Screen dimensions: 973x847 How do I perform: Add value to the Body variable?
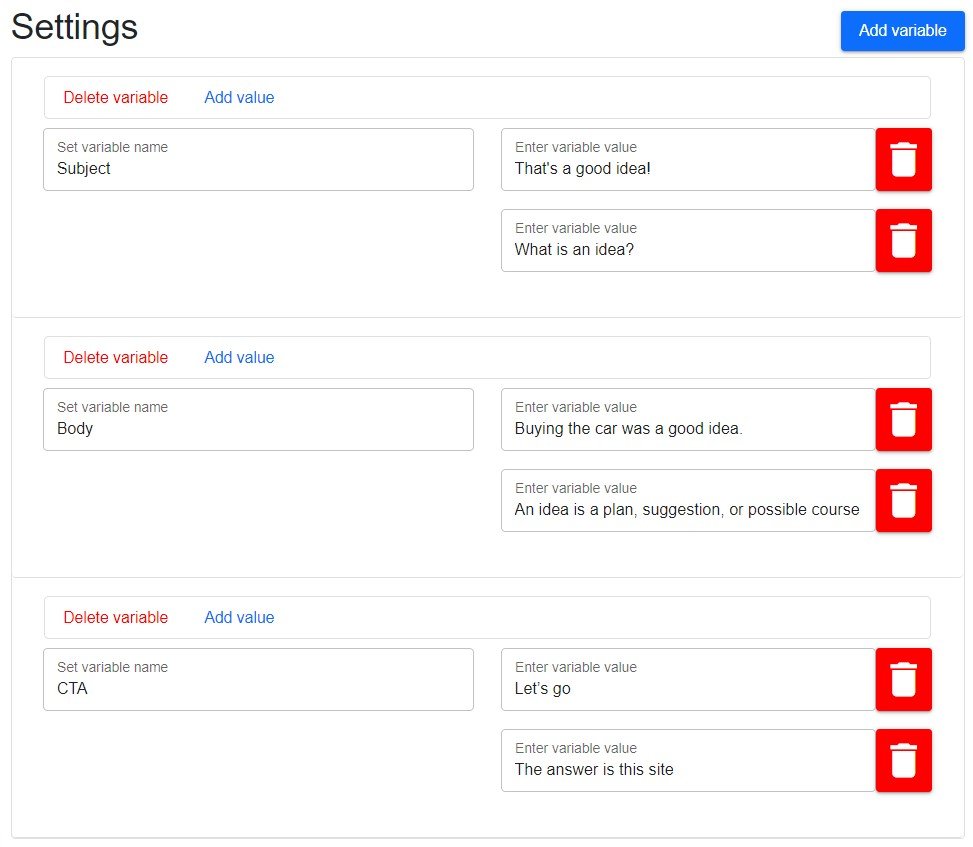pyautogui.click(x=239, y=357)
